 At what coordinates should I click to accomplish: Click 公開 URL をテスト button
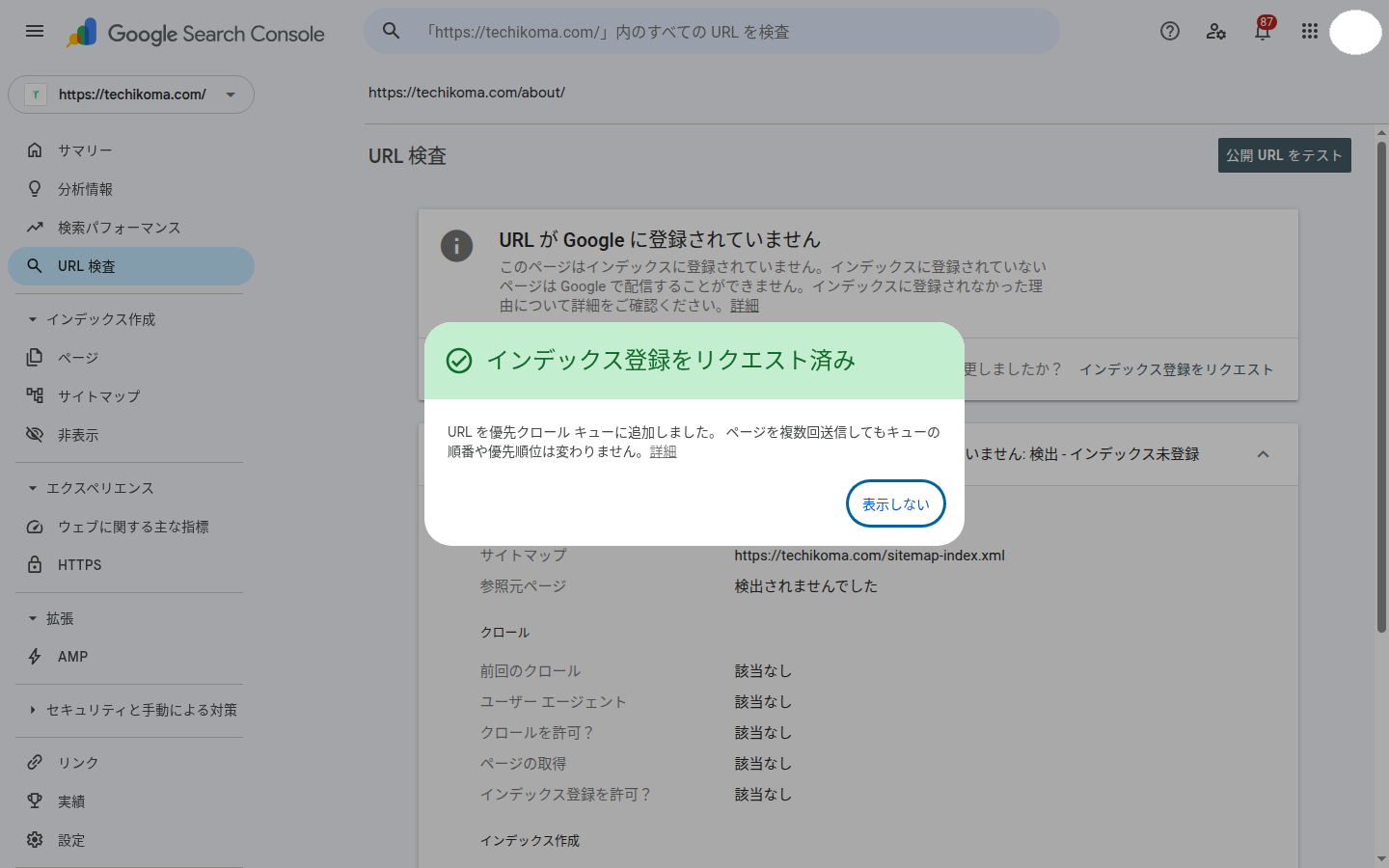(x=1285, y=155)
